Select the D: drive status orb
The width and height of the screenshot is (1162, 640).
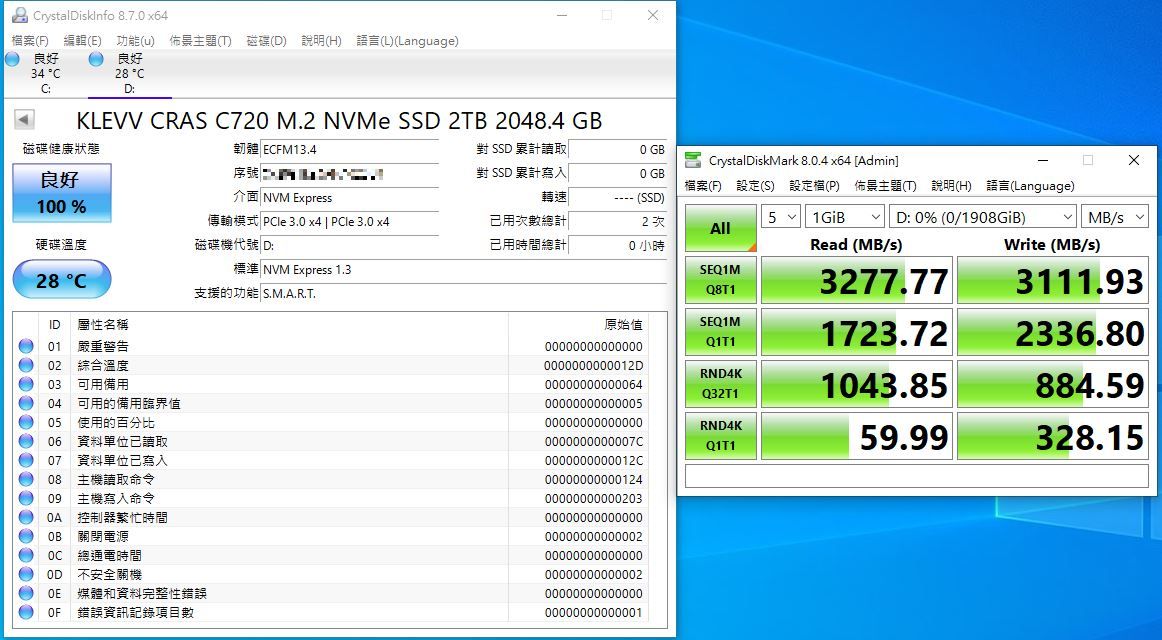point(96,59)
